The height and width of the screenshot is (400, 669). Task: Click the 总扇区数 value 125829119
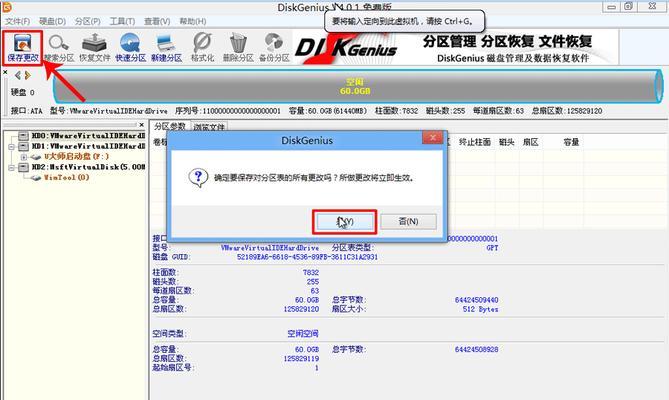point(301,359)
